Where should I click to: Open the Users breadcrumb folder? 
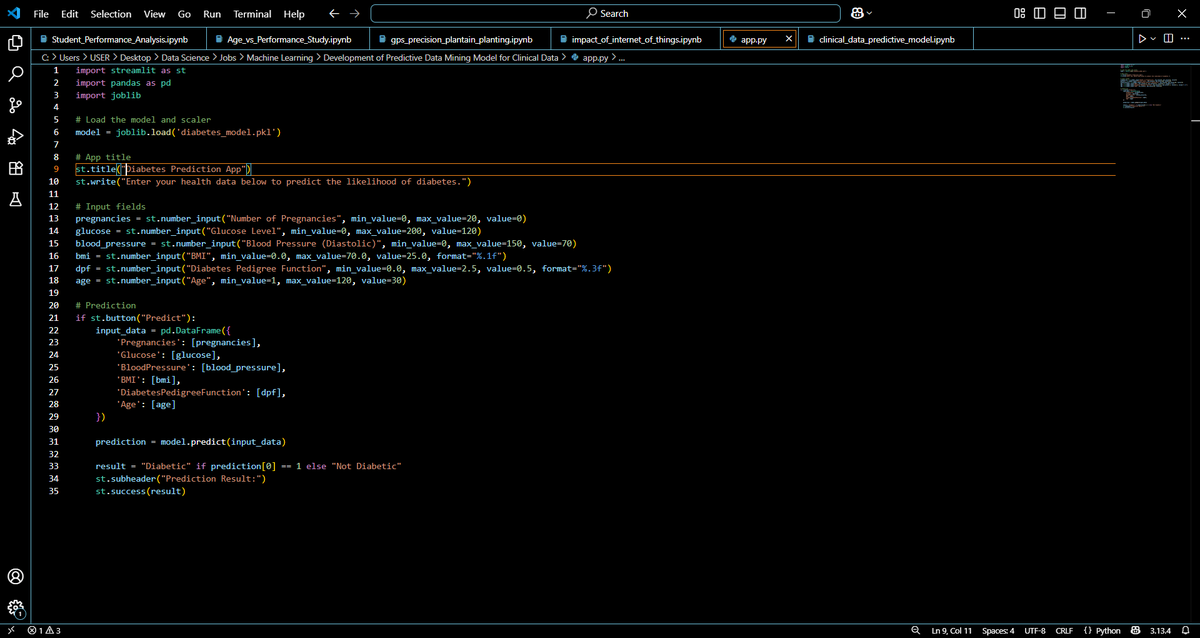69,58
